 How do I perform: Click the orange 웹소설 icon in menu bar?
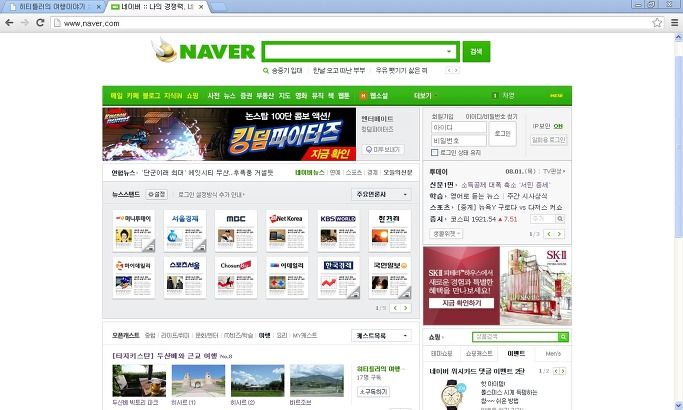363,96
